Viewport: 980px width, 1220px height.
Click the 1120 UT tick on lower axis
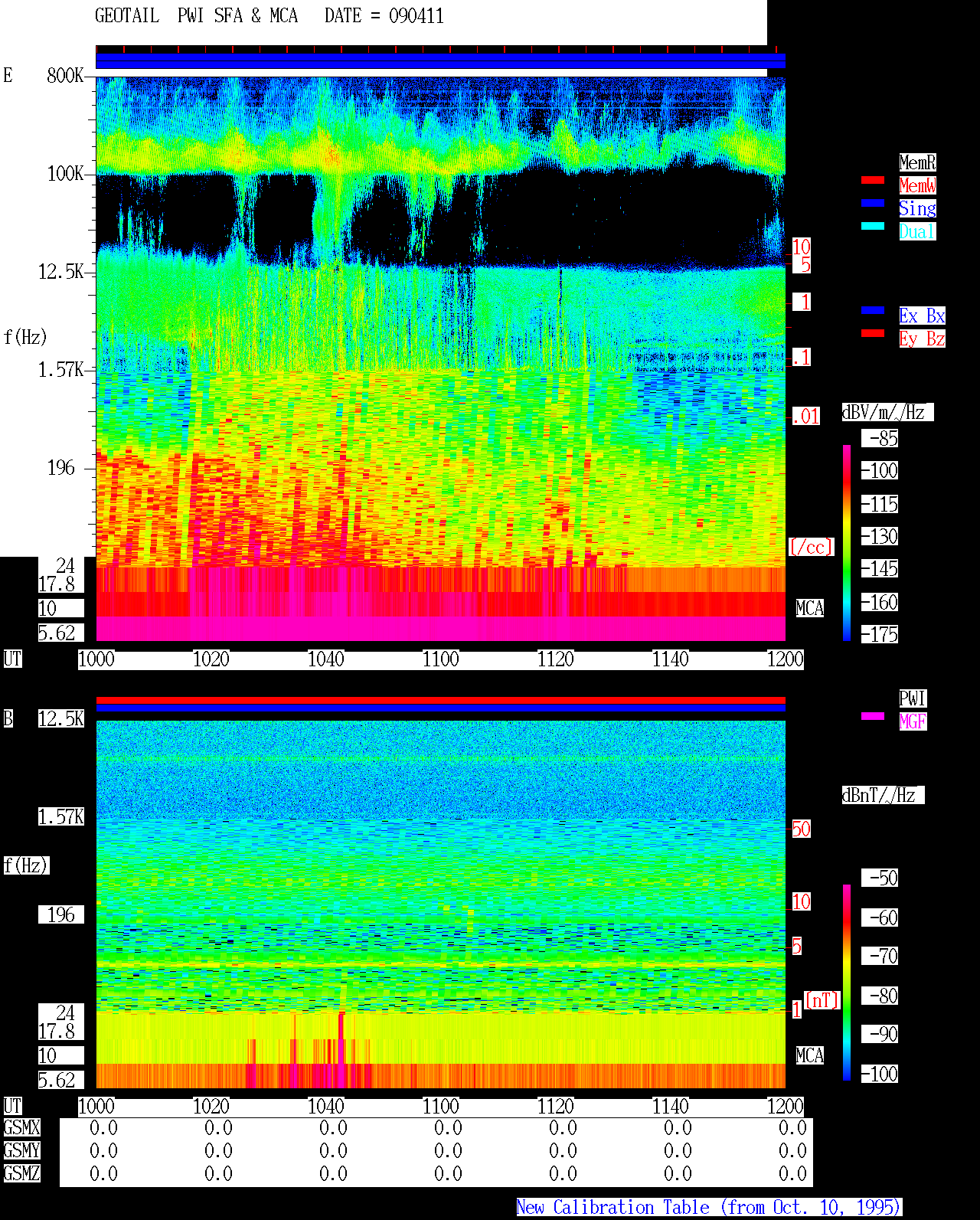556,1107
